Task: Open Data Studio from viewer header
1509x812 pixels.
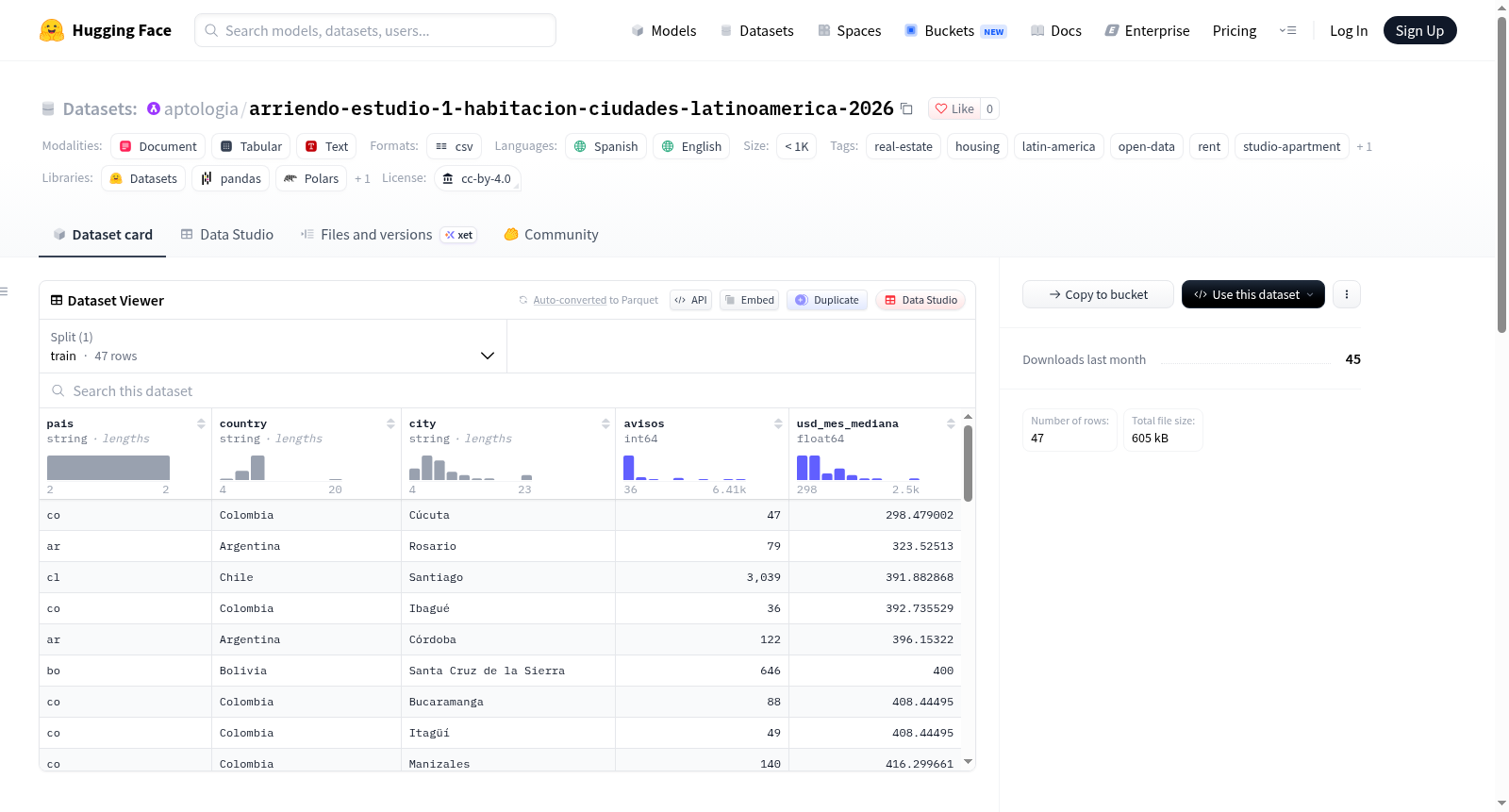Action: (920, 300)
